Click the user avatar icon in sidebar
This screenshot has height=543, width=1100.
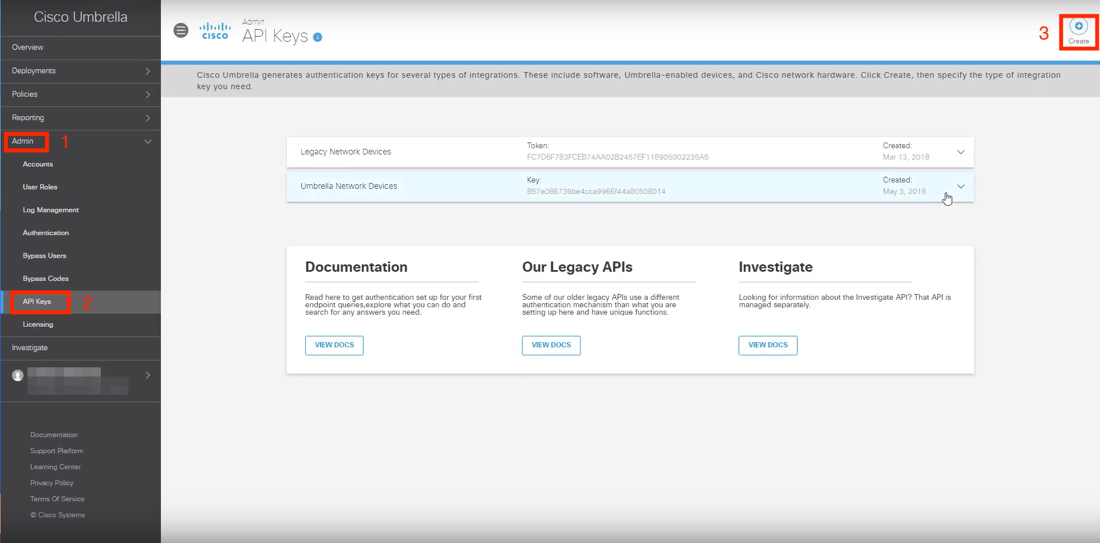point(18,375)
